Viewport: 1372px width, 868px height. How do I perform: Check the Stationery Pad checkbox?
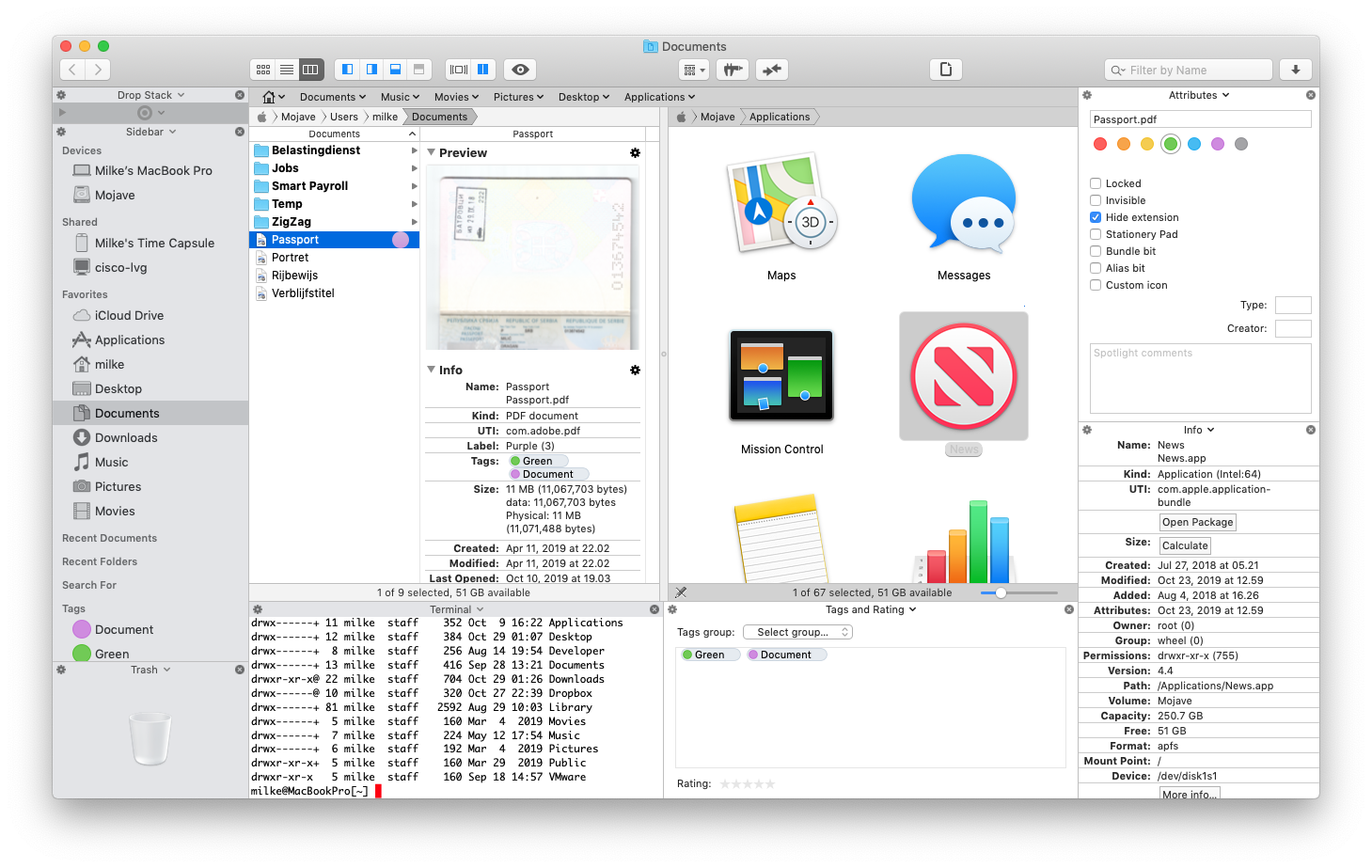coord(1096,234)
